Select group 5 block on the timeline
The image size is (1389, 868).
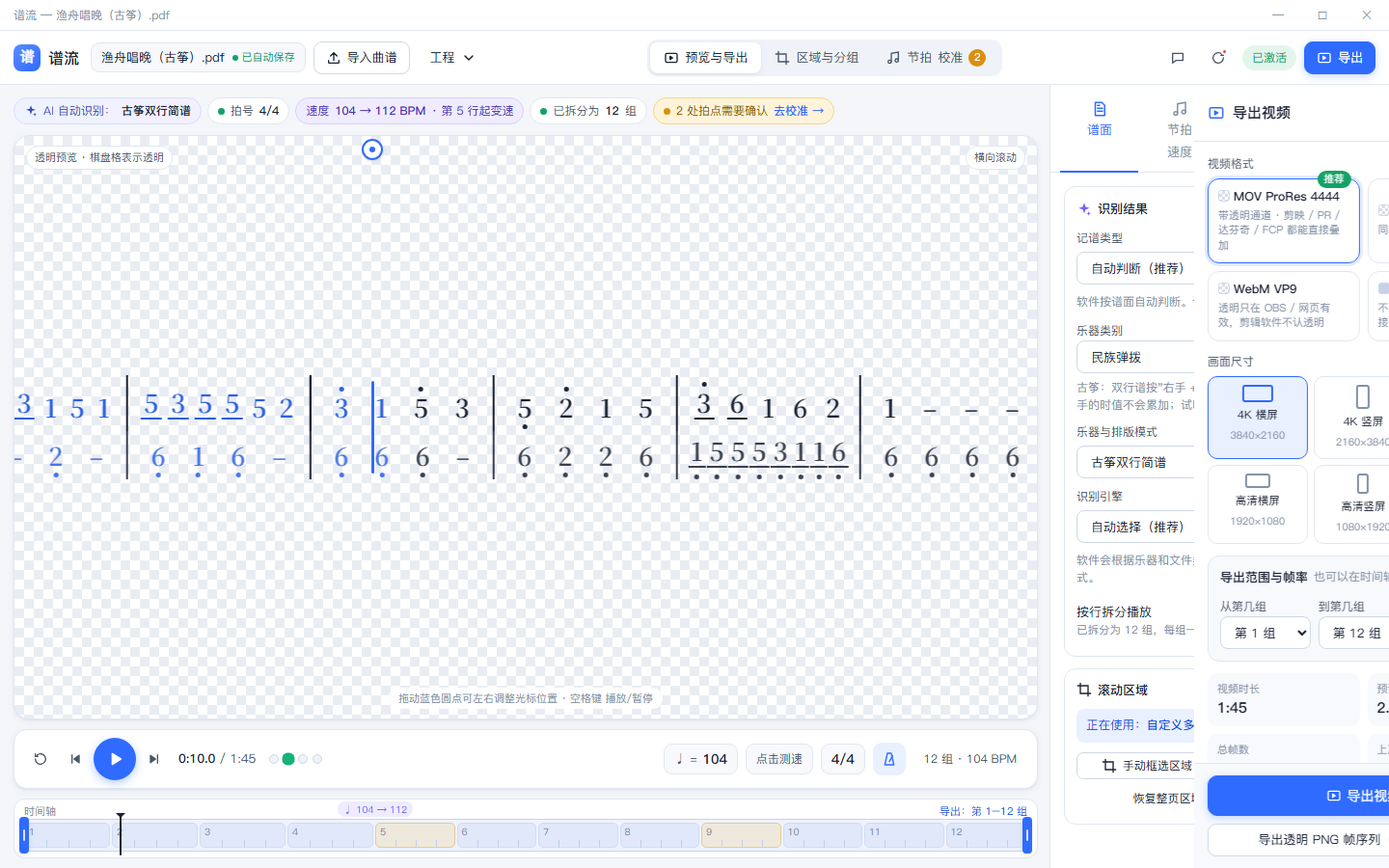415,835
